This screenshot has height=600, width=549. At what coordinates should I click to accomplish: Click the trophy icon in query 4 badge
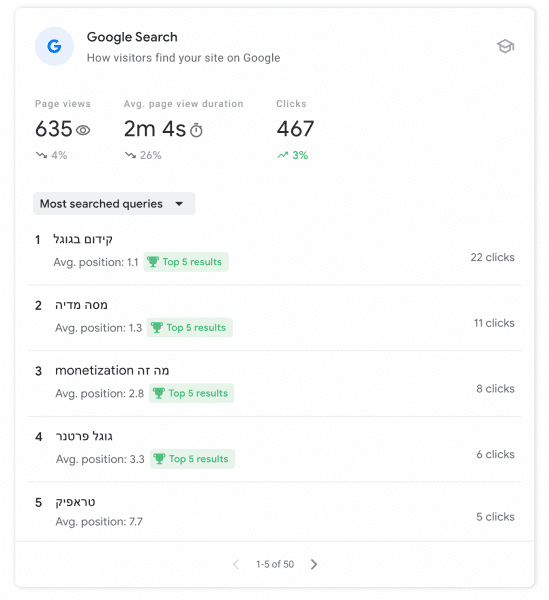(x=159, y=458)
